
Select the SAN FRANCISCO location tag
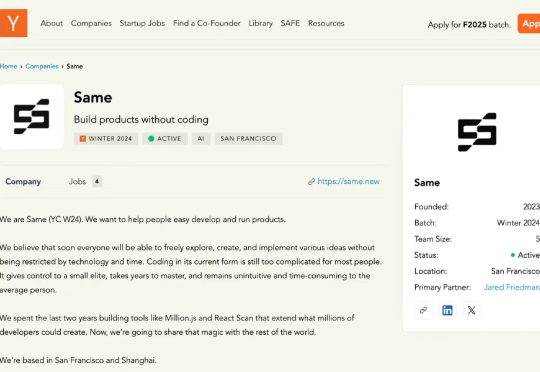coord(248,138)
